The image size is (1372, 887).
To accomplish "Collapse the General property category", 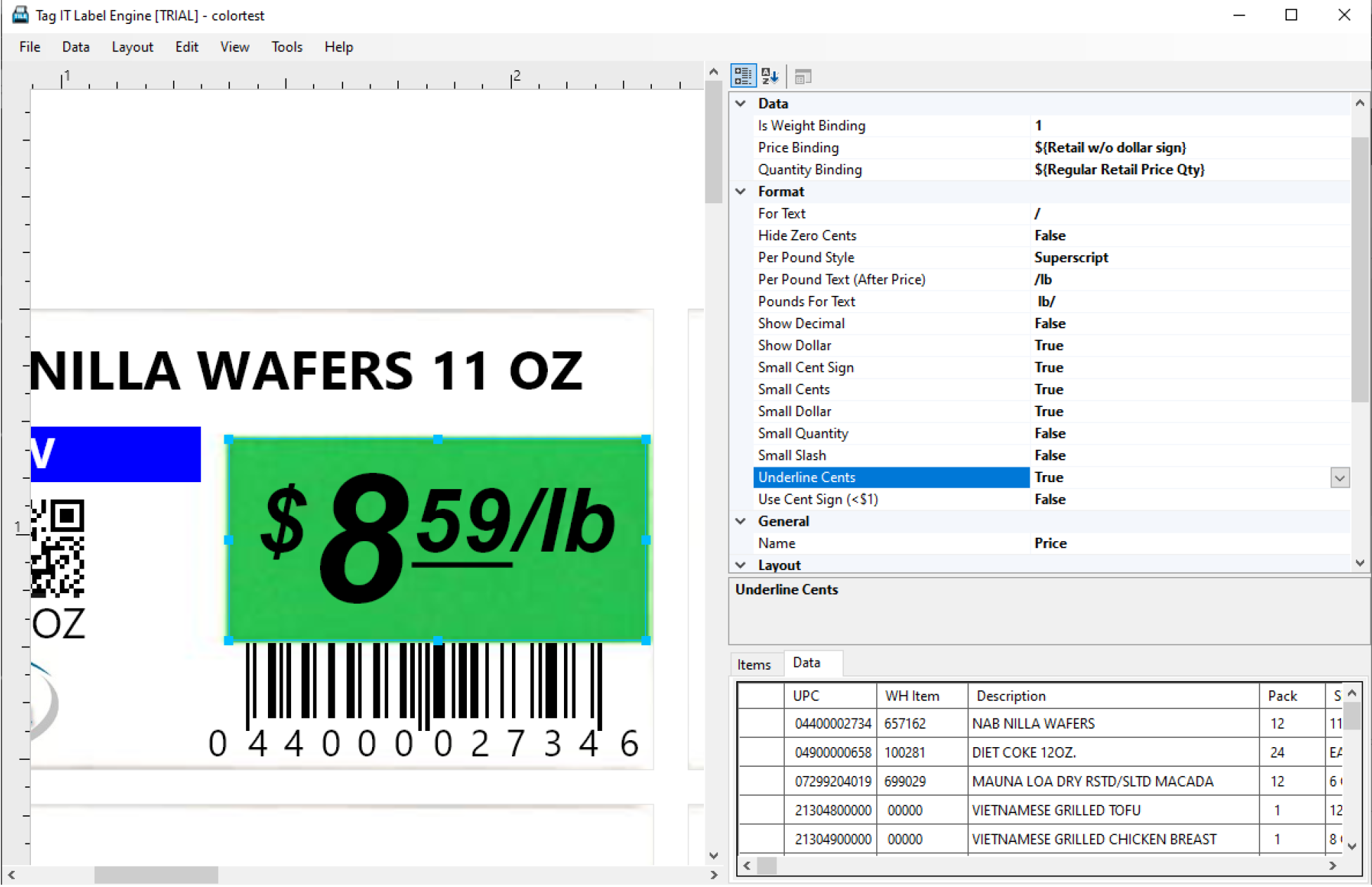I will coord(741,521).
